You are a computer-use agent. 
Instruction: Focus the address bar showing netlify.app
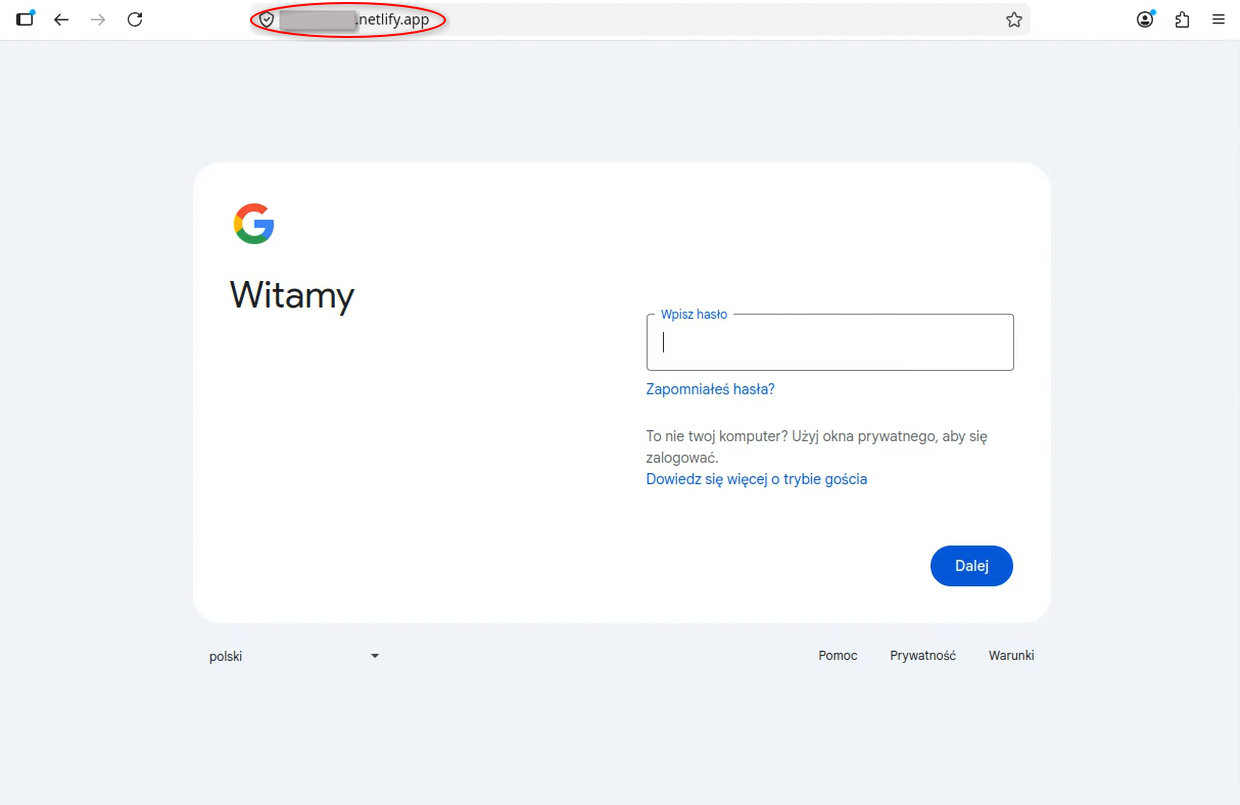[640, 20]
